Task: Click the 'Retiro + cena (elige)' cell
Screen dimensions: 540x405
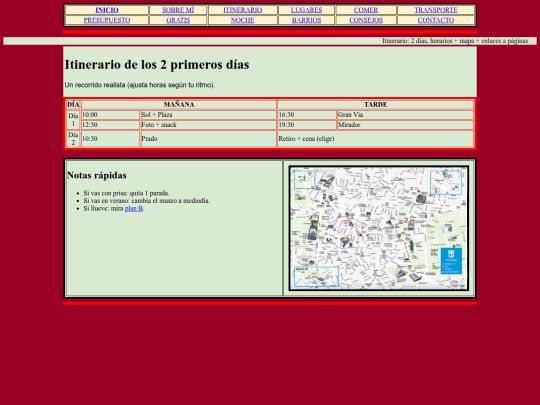Action: tap(375, 138)
